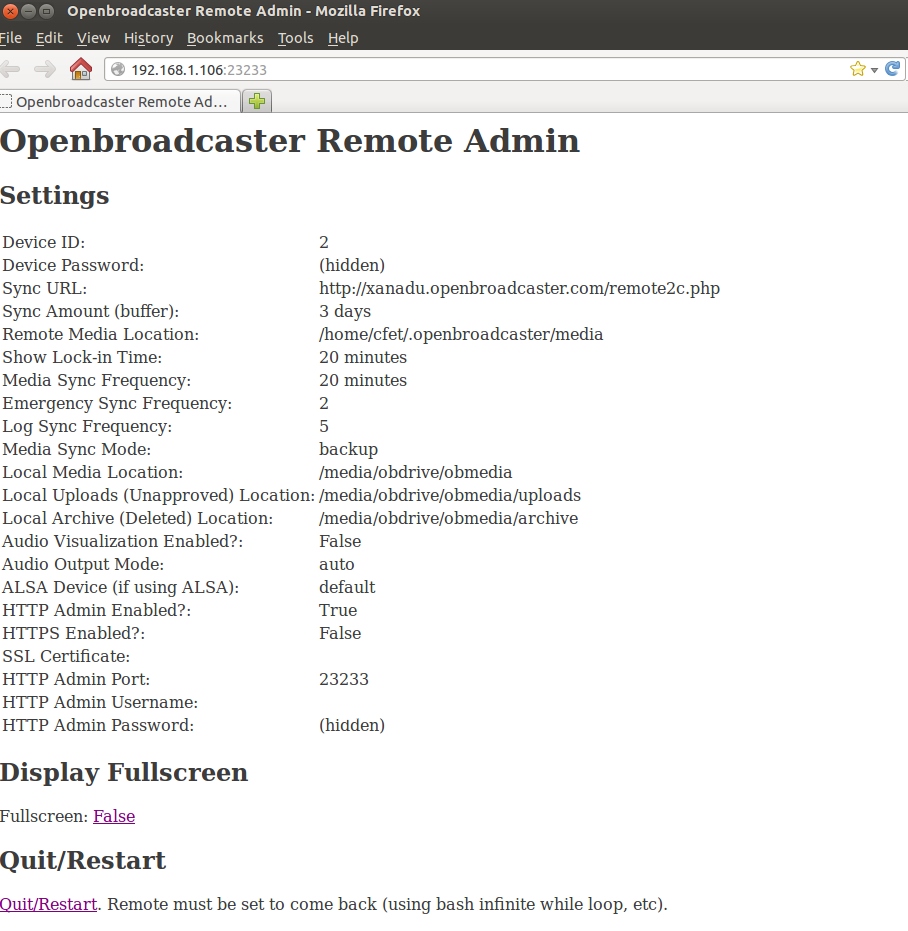Viewport: 908px width, 931px height.
Task: Open the Edit menu
Action: 49,38
